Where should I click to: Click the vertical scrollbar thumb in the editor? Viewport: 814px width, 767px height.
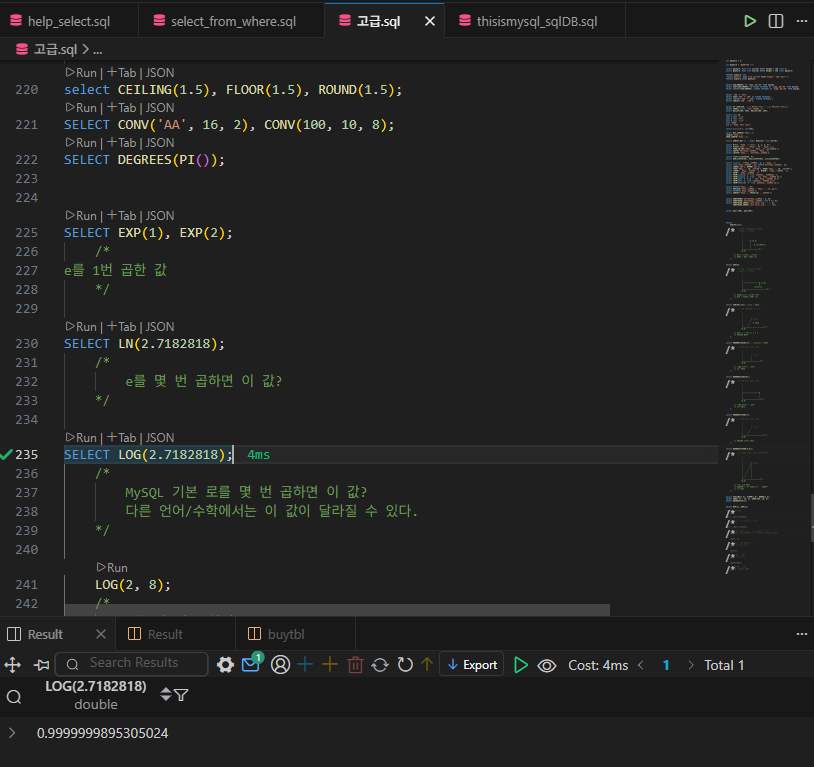coord(812,518)
